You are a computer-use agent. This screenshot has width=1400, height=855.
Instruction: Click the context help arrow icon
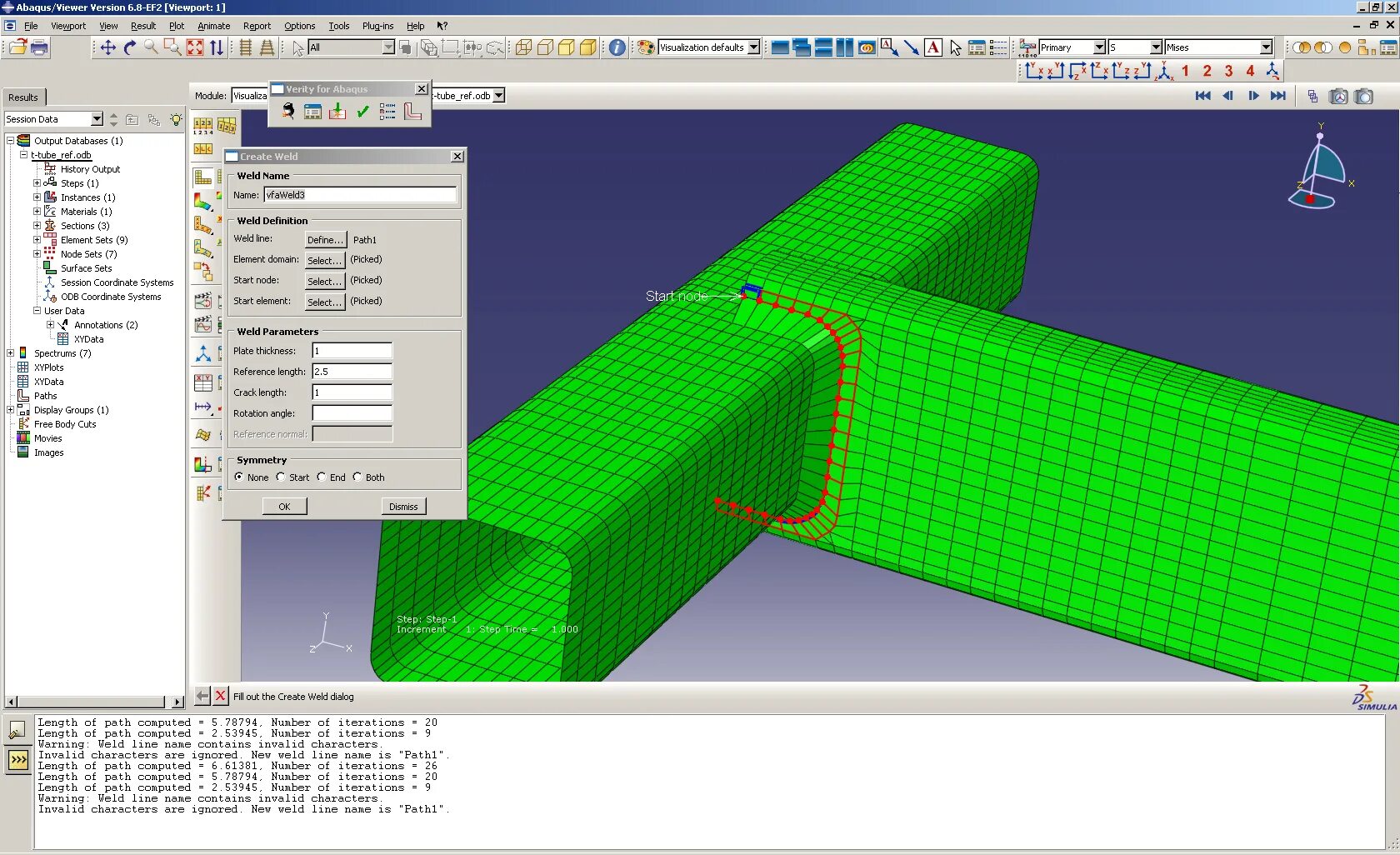point(442,26)
